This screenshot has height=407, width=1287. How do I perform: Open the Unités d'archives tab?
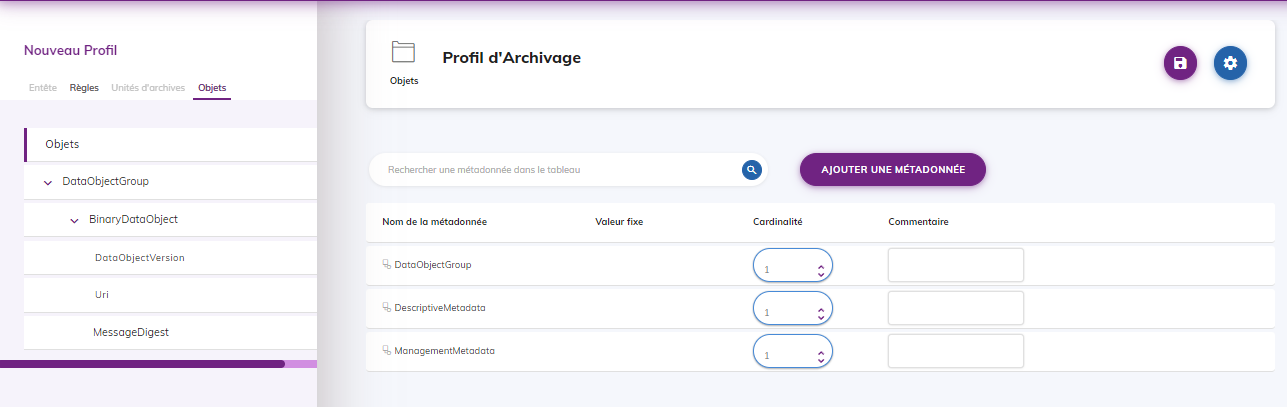[x=148, y=88]
